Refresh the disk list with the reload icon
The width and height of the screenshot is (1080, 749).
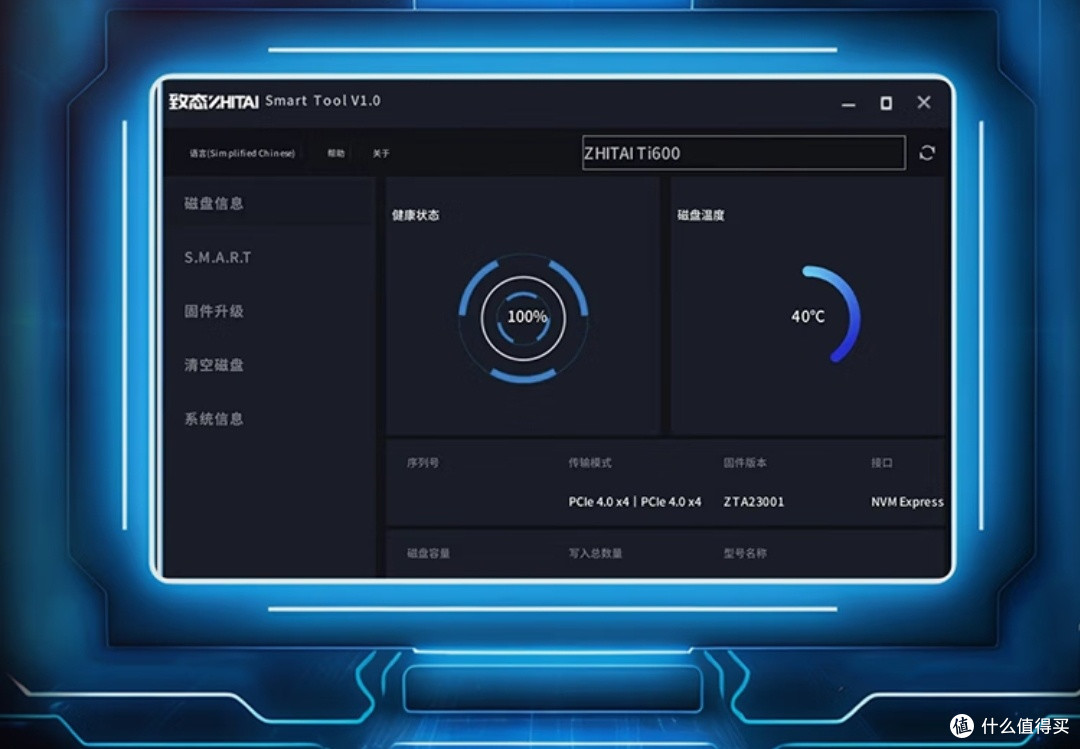pyautogui.click(x=926, y=152)
